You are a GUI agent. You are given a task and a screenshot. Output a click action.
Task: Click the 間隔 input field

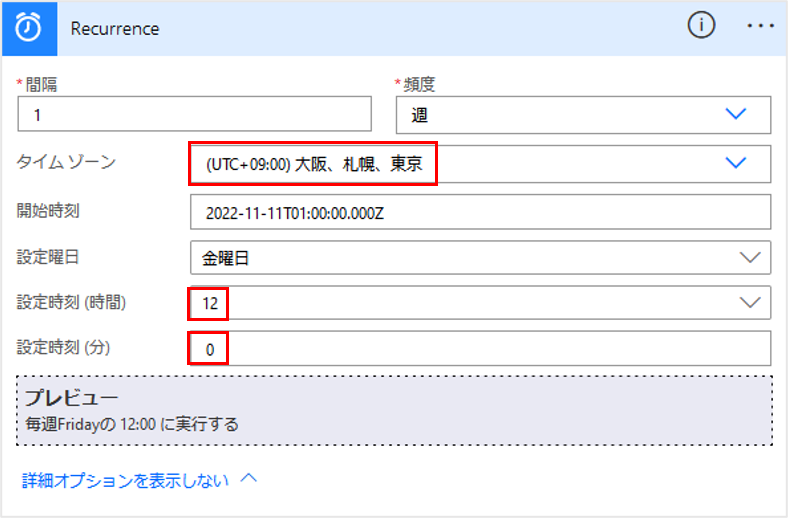tap(195, 115)
